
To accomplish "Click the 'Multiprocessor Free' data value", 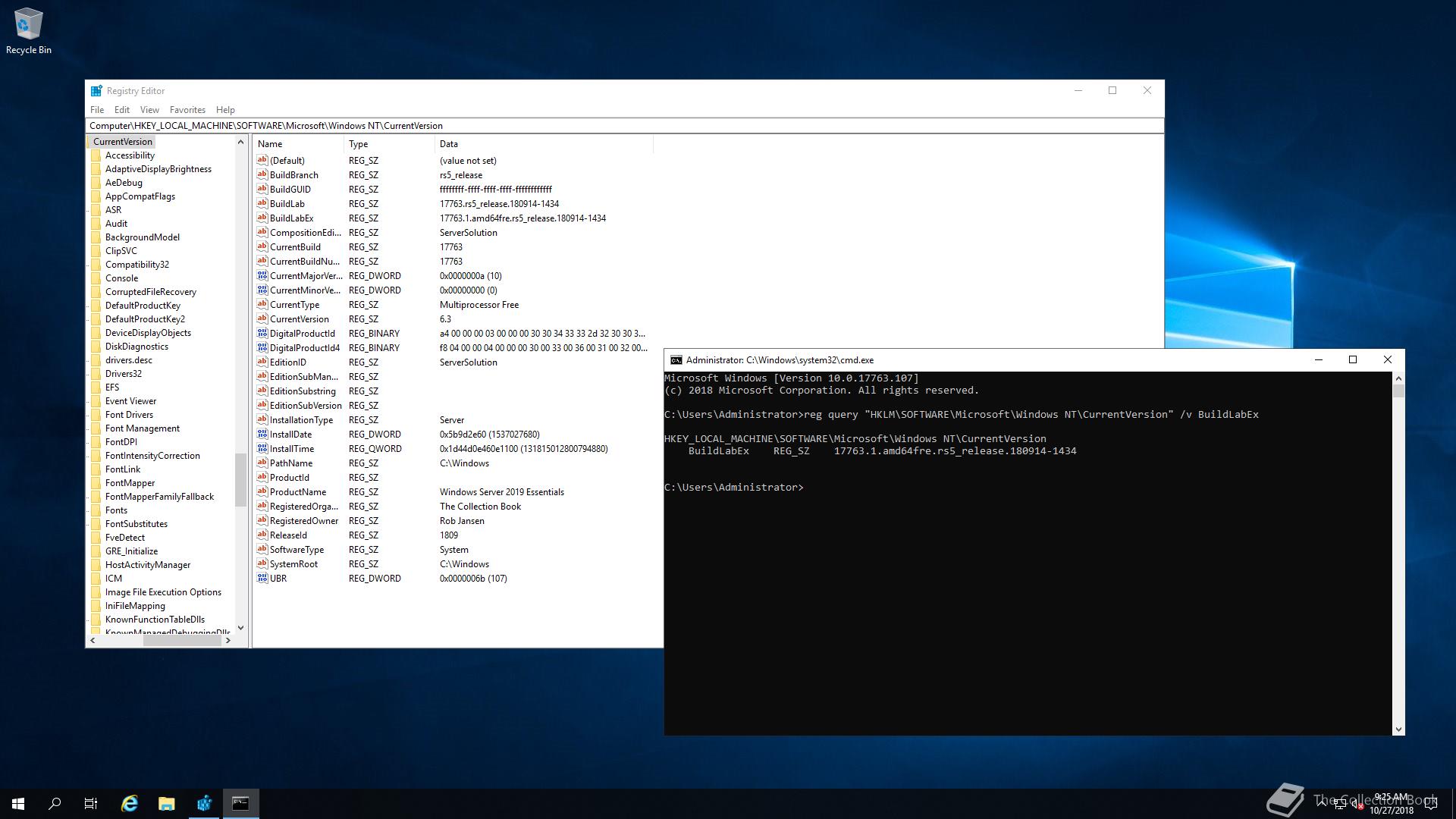I will pos(479,305).
